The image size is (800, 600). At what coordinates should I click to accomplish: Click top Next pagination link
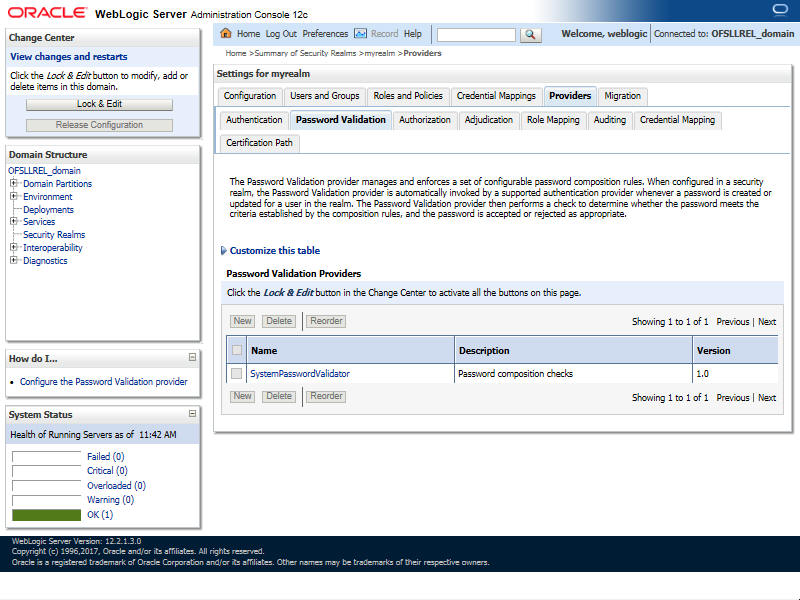[767, 322]
